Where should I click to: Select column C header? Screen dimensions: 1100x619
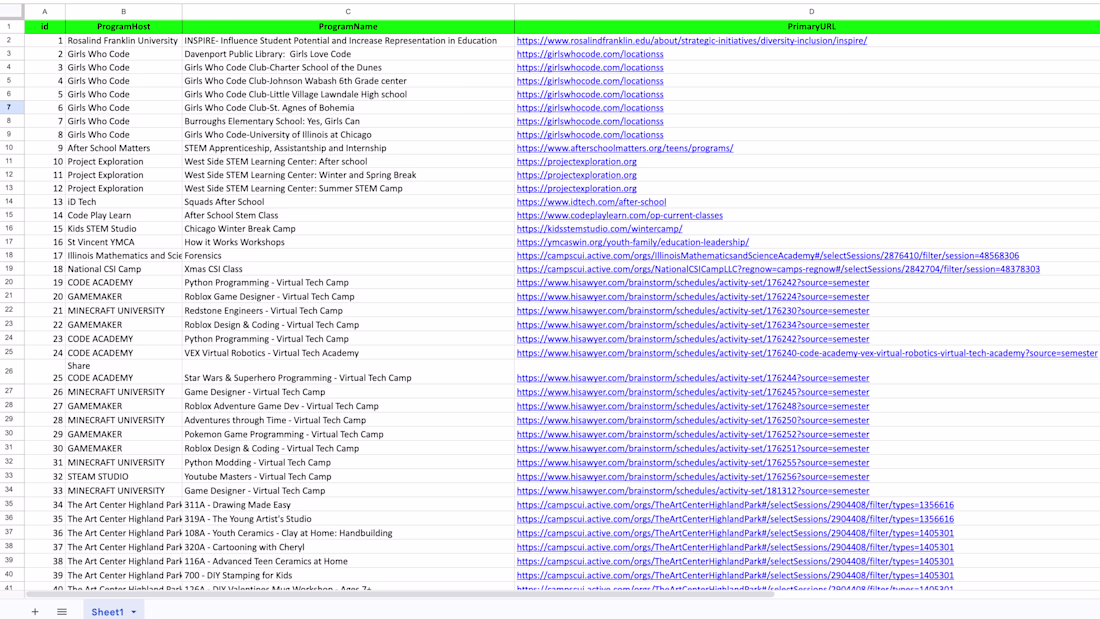[x=348, y=11]
